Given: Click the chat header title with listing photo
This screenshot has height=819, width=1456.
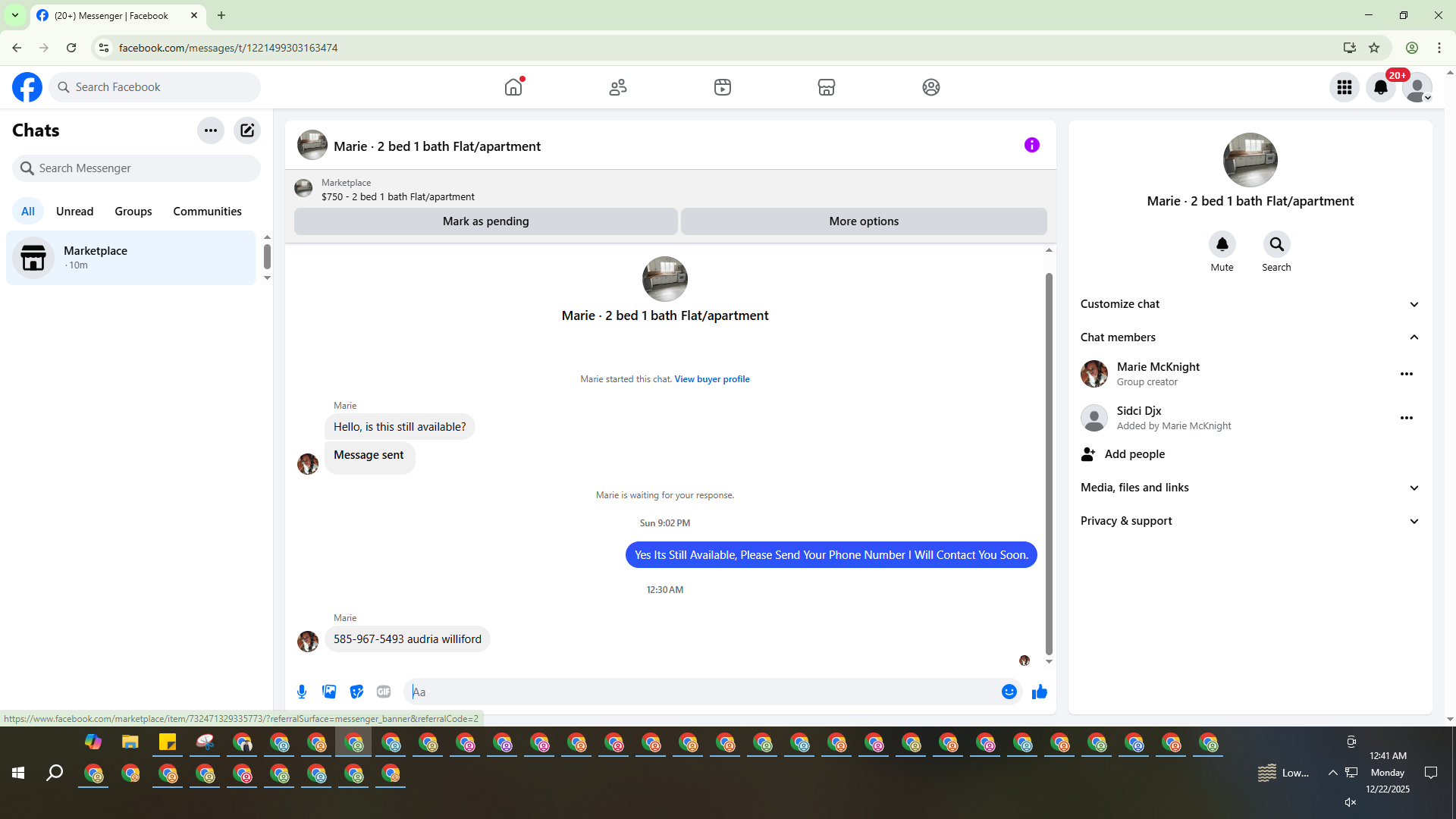Looking at the screenshot, I should tap(419, 146).
